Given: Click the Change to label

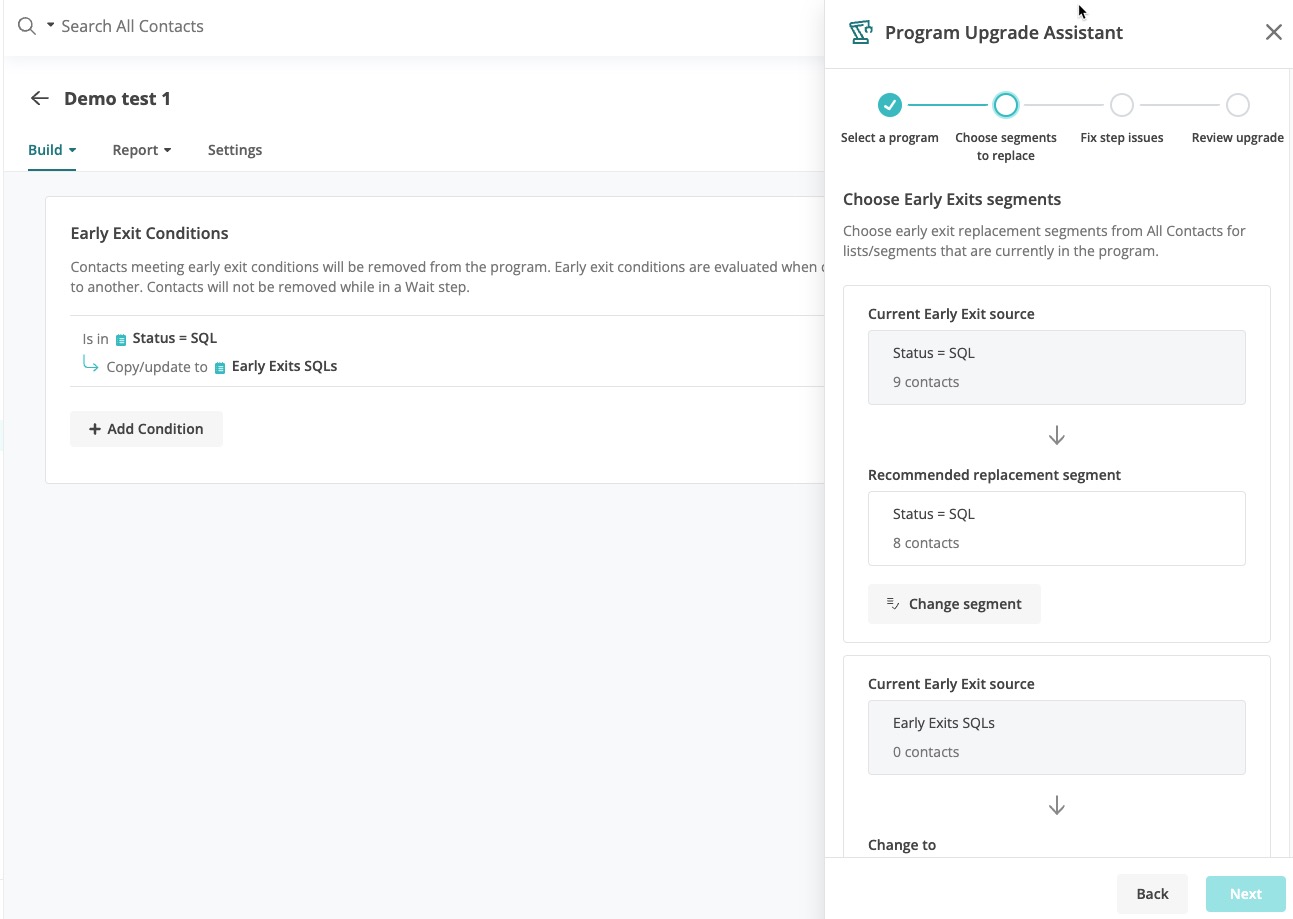Looking at the screenshot, I should click(x=902, y=845).
